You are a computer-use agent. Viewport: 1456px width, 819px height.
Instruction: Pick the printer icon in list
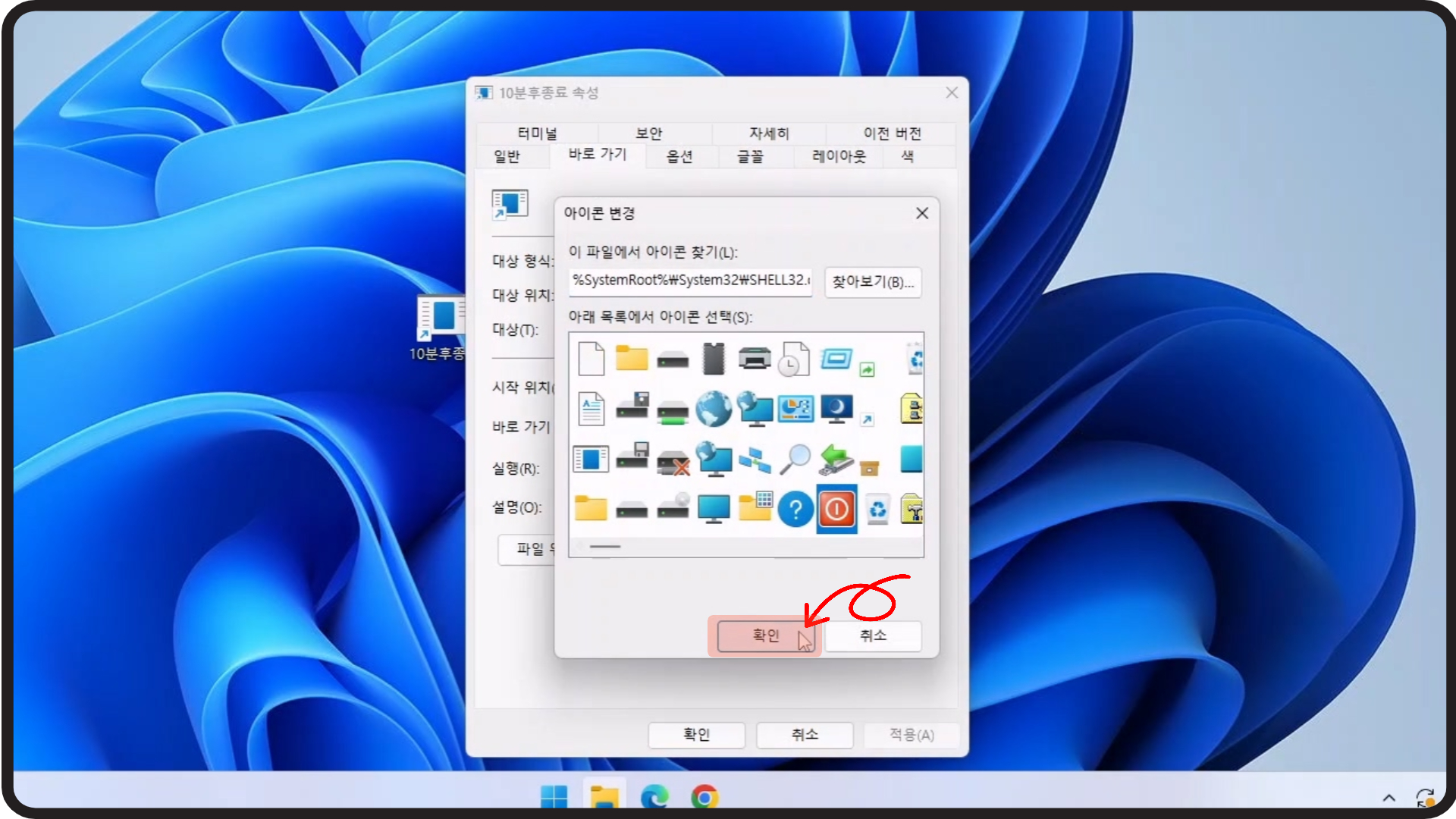tap(755, 358)
